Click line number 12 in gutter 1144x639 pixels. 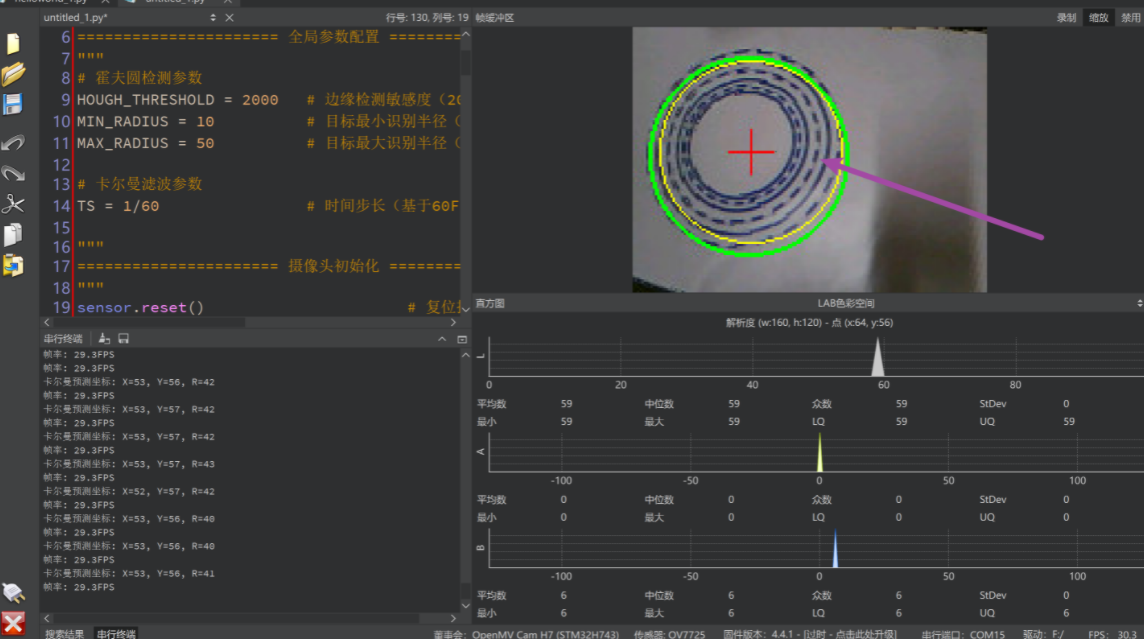61,165
